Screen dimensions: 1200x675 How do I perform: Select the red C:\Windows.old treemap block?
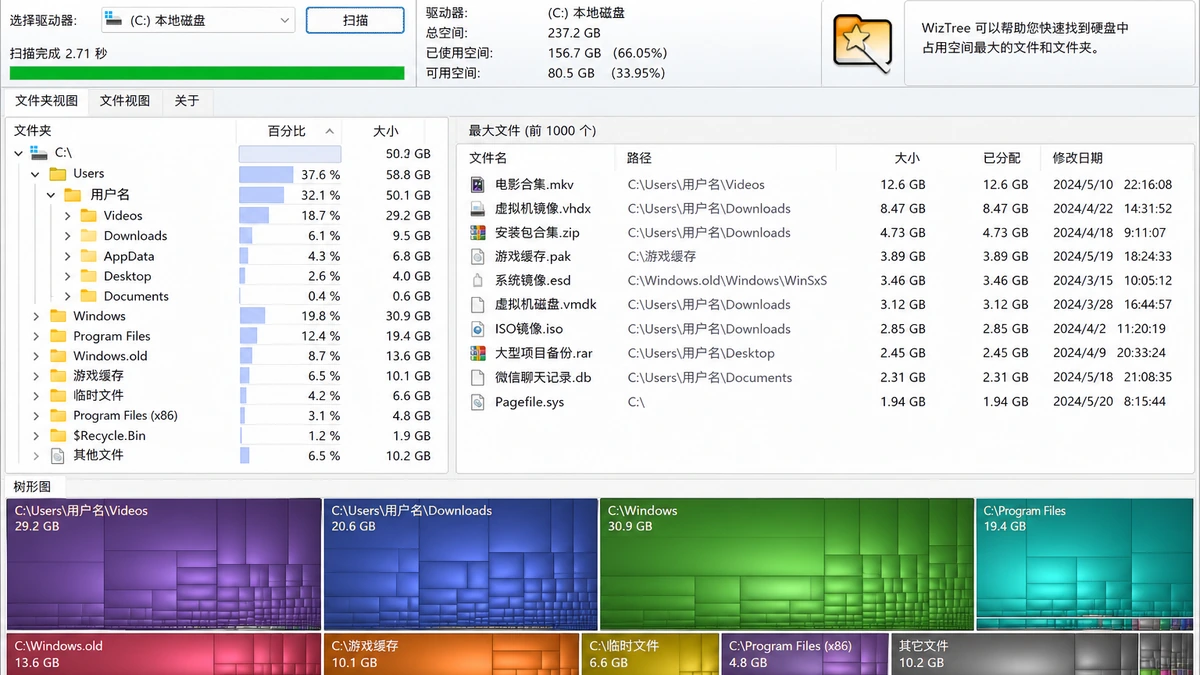164,654
